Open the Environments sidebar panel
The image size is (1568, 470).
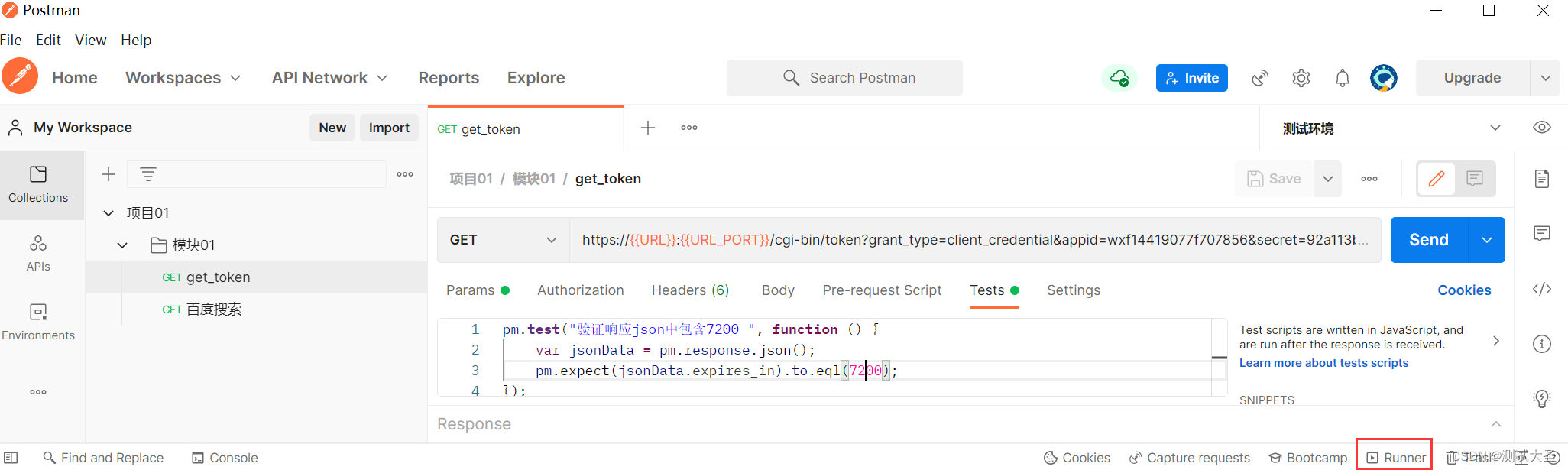coord(38,323)
